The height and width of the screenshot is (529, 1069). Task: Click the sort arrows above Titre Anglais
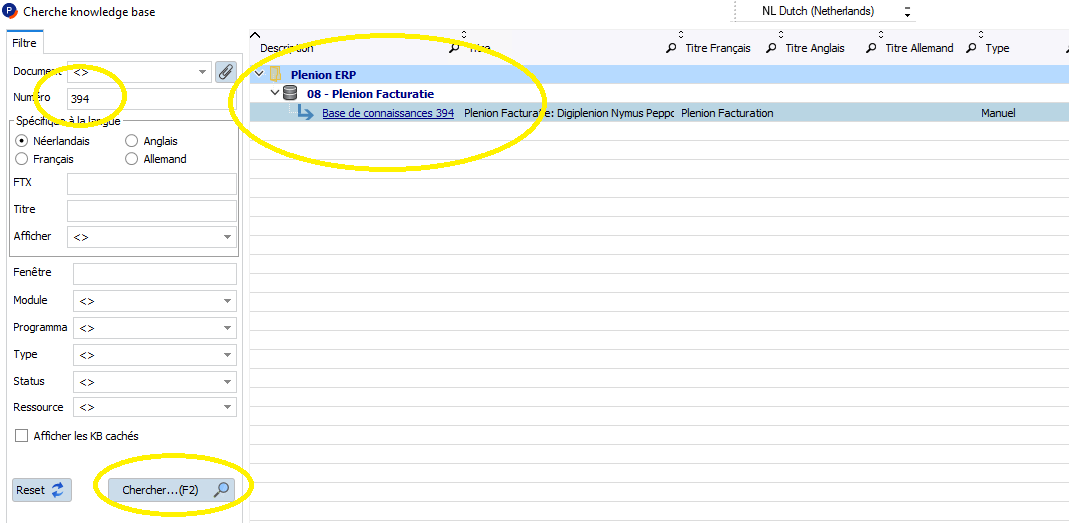(x=781, y=34)
